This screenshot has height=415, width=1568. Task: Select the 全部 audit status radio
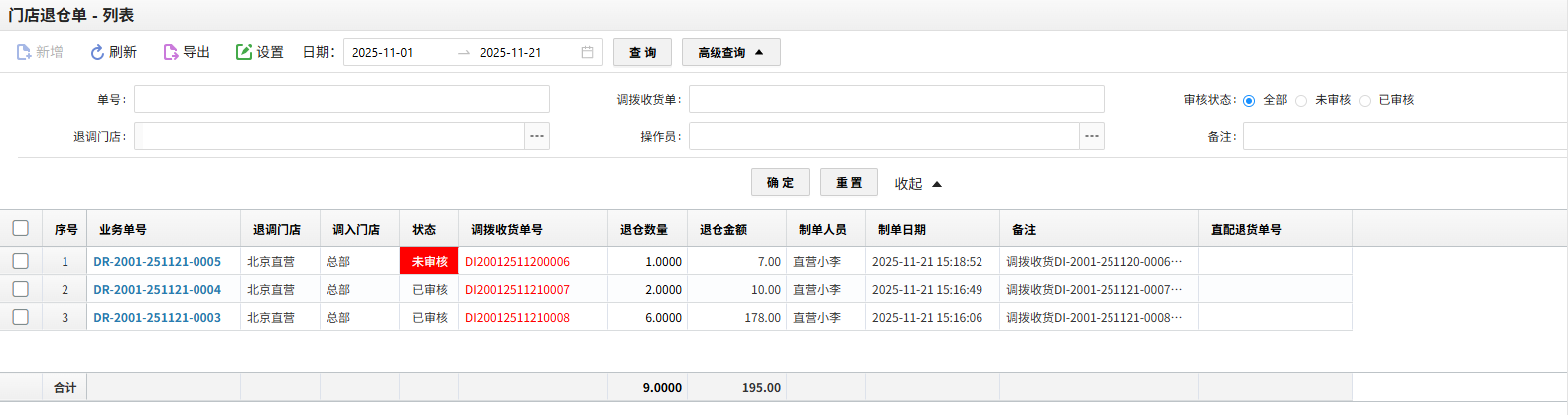click(1249, 101)
